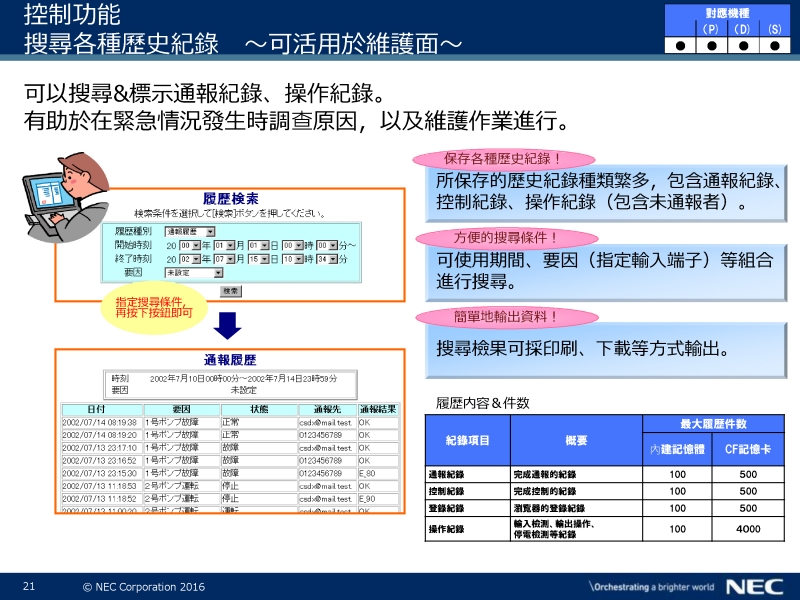The image size is (800, 600).
Task: Click the pink 簡單地輸出資料！ label
Action: pos(507,317)
